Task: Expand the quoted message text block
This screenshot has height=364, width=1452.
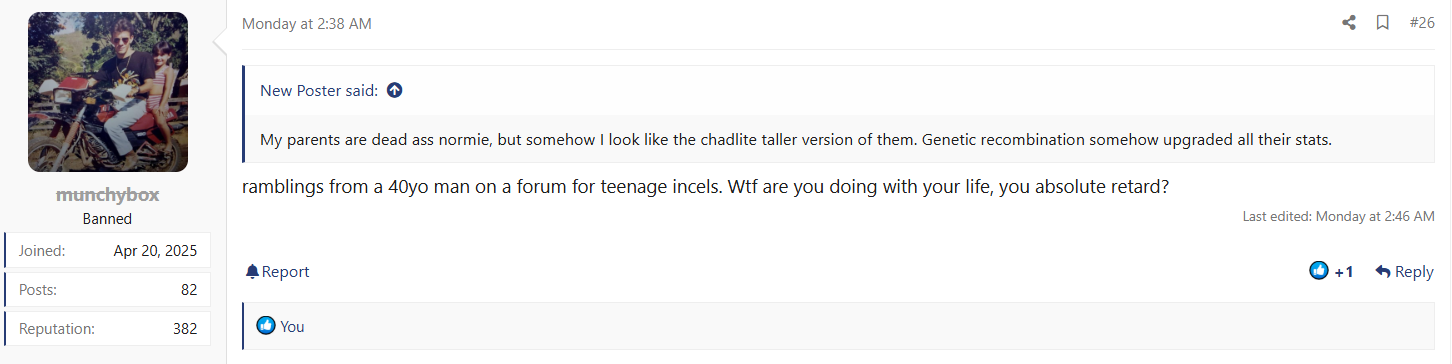Action: coord(796,139)
